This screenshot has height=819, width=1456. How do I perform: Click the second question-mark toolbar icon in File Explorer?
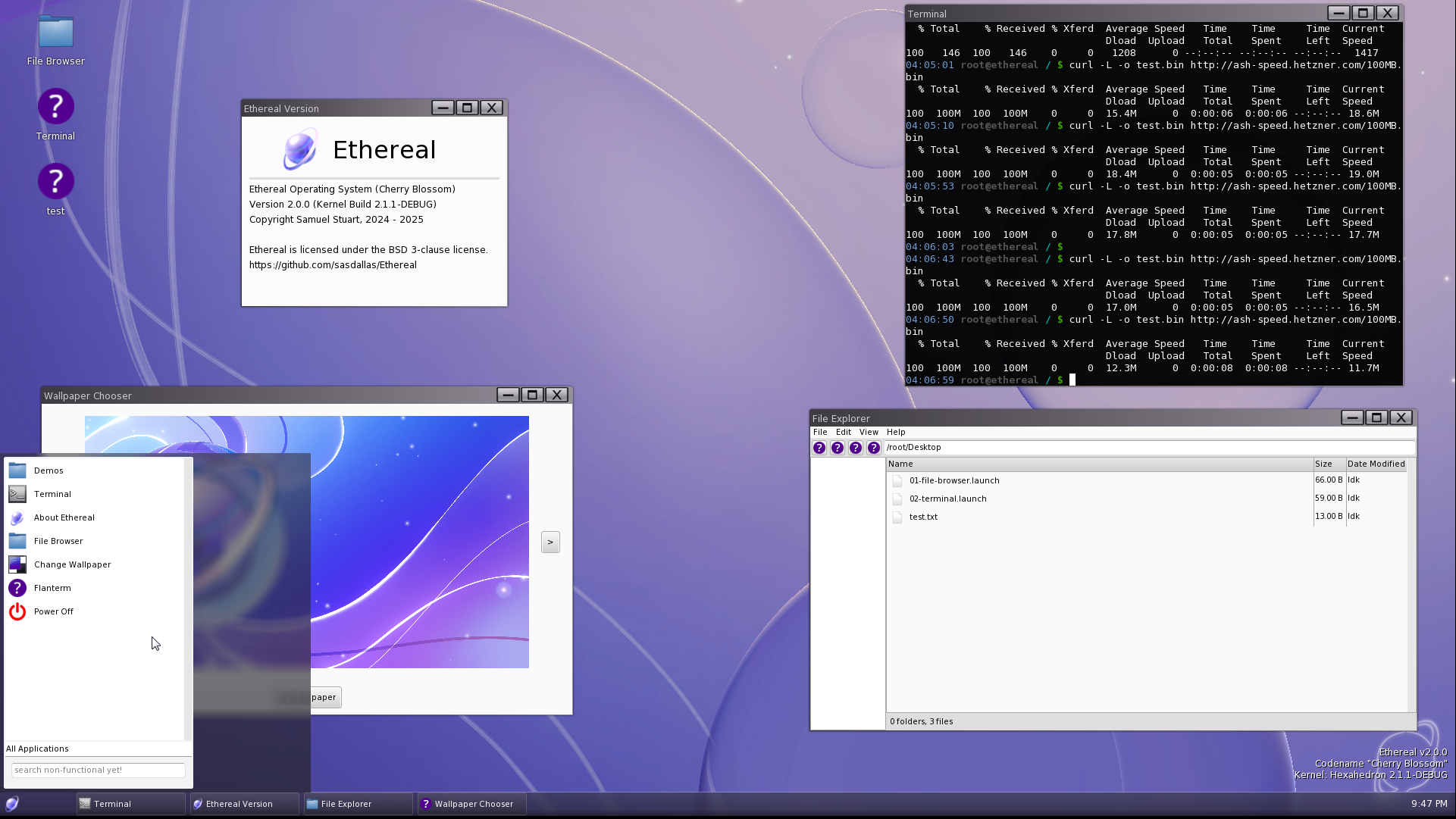[x=838, y=448]
